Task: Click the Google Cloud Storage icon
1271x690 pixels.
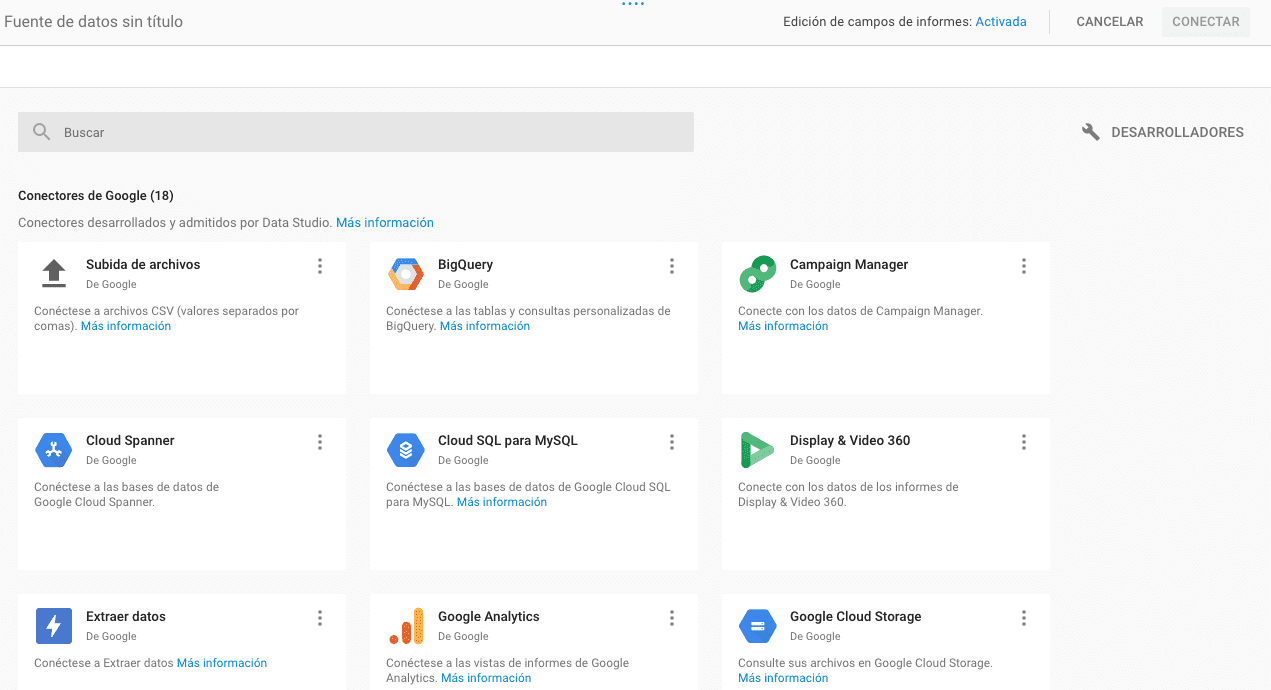Action: (758, 626)
